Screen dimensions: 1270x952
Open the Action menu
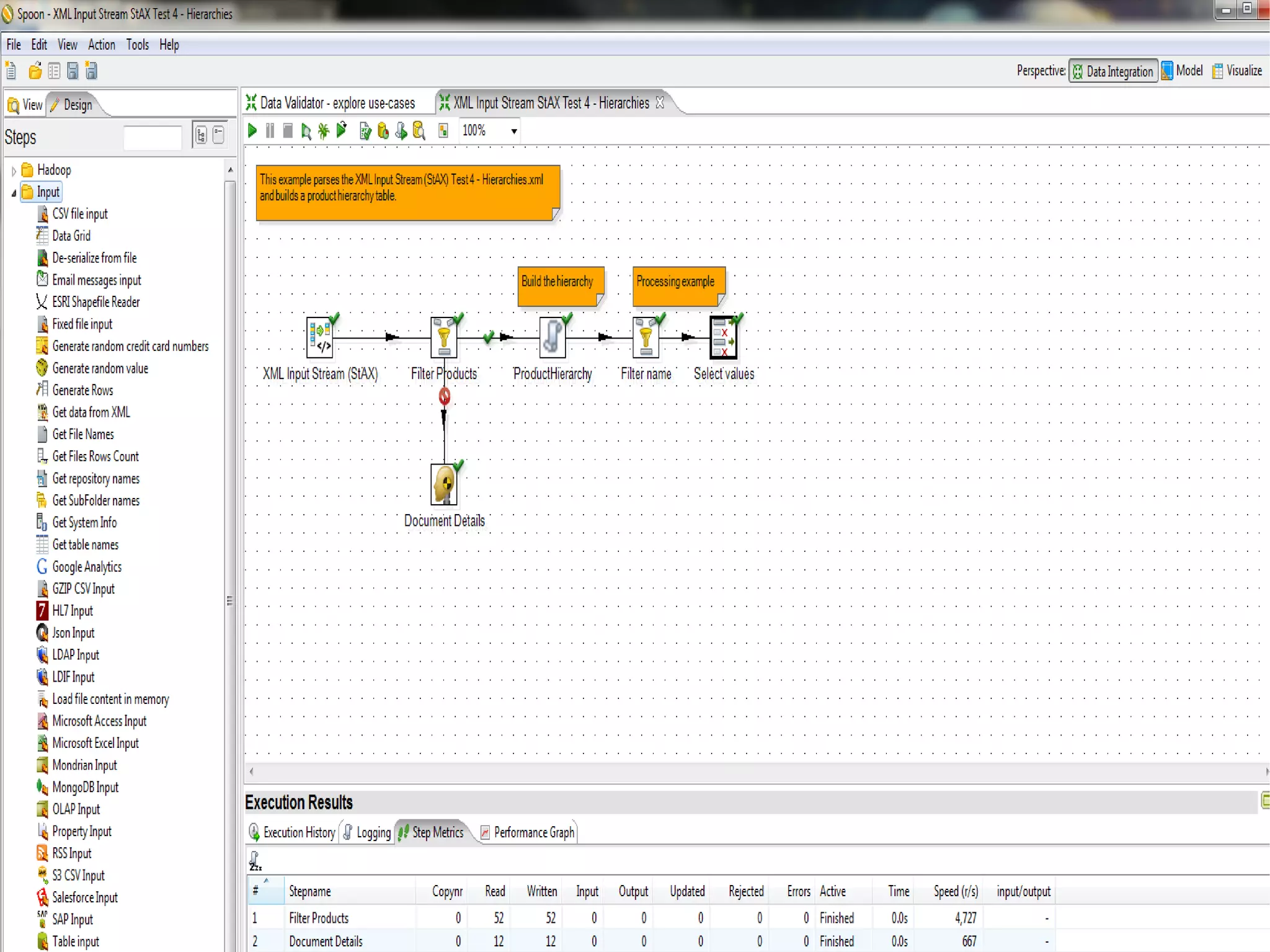click(x=101, y=45)
